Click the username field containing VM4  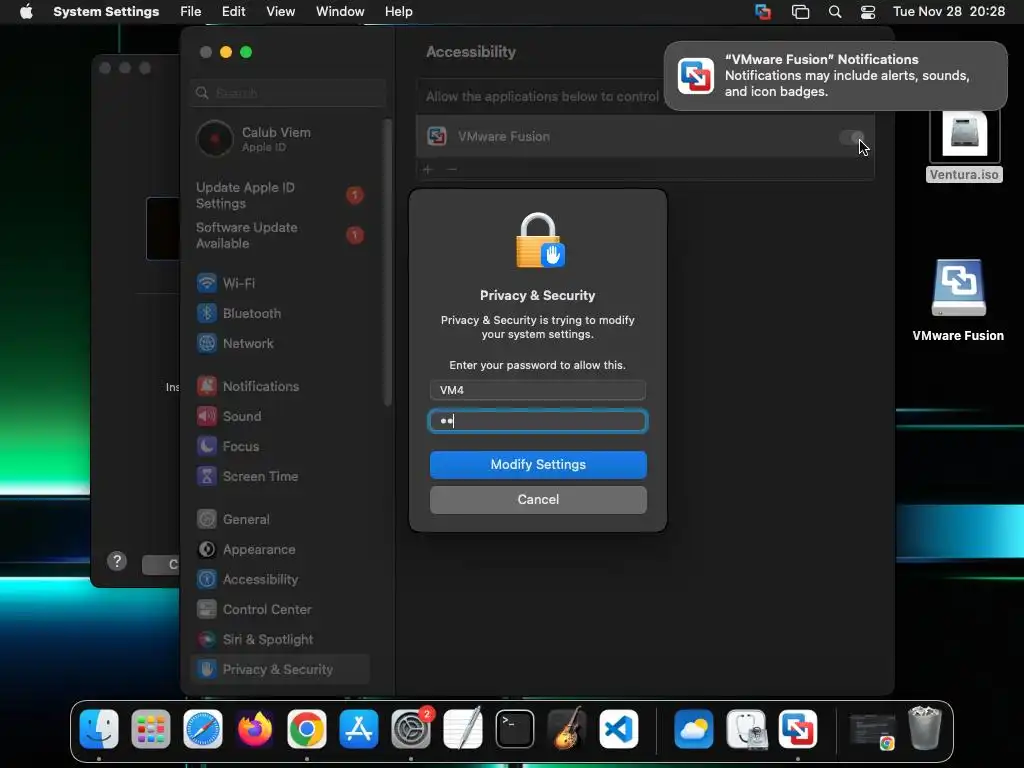538,390
